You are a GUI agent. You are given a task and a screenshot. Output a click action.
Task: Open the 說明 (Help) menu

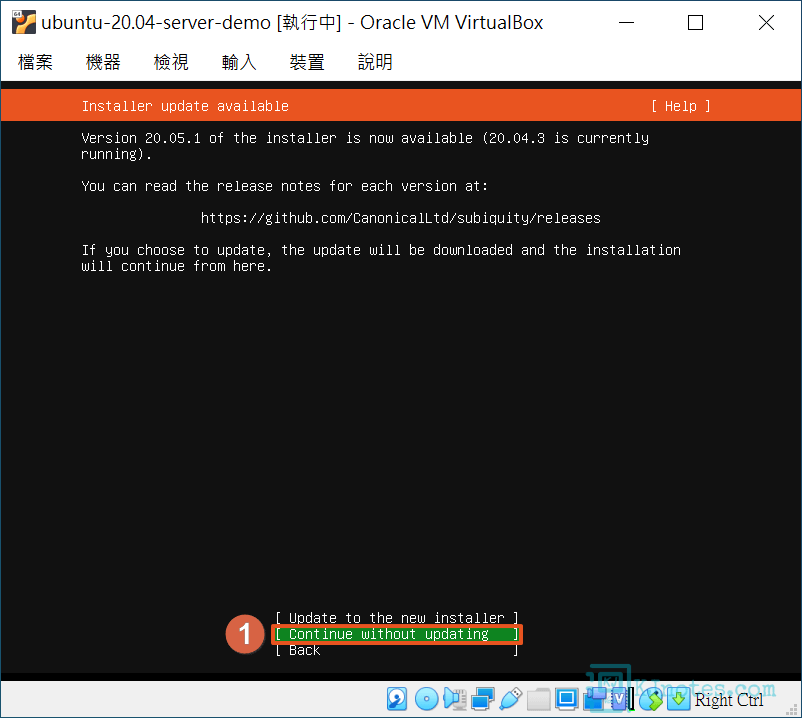tap(375, 62)
